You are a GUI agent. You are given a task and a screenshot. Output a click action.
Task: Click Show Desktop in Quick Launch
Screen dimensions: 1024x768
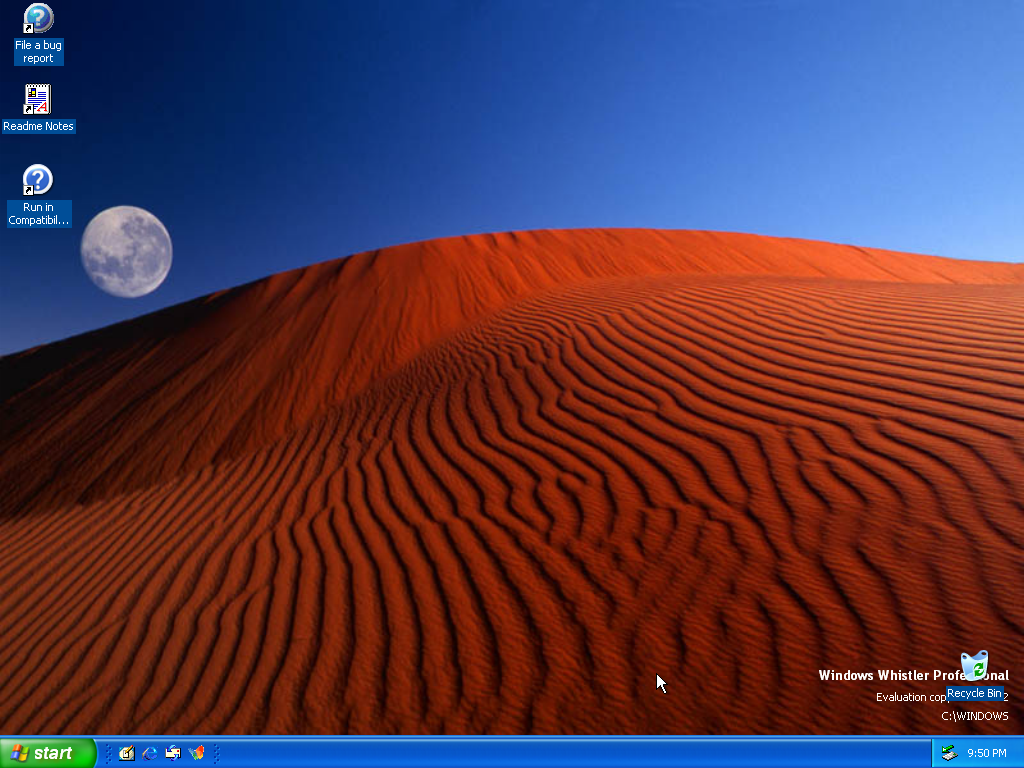tap(127, 753)
